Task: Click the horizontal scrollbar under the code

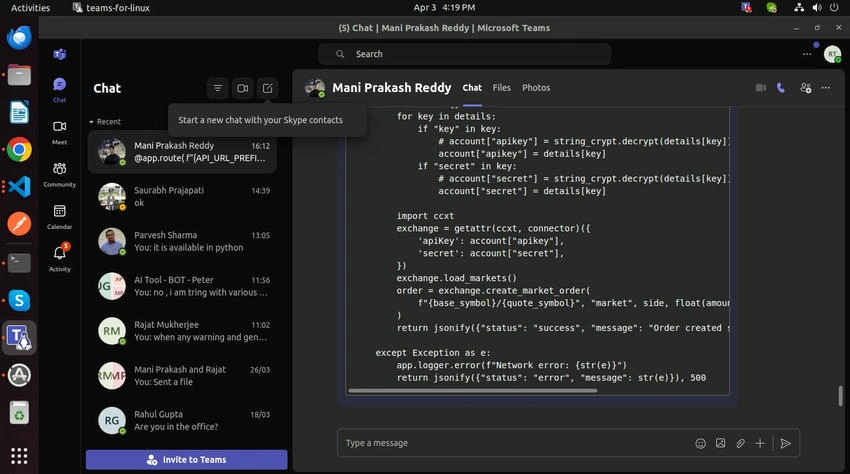Action: [x=472, y=390]
